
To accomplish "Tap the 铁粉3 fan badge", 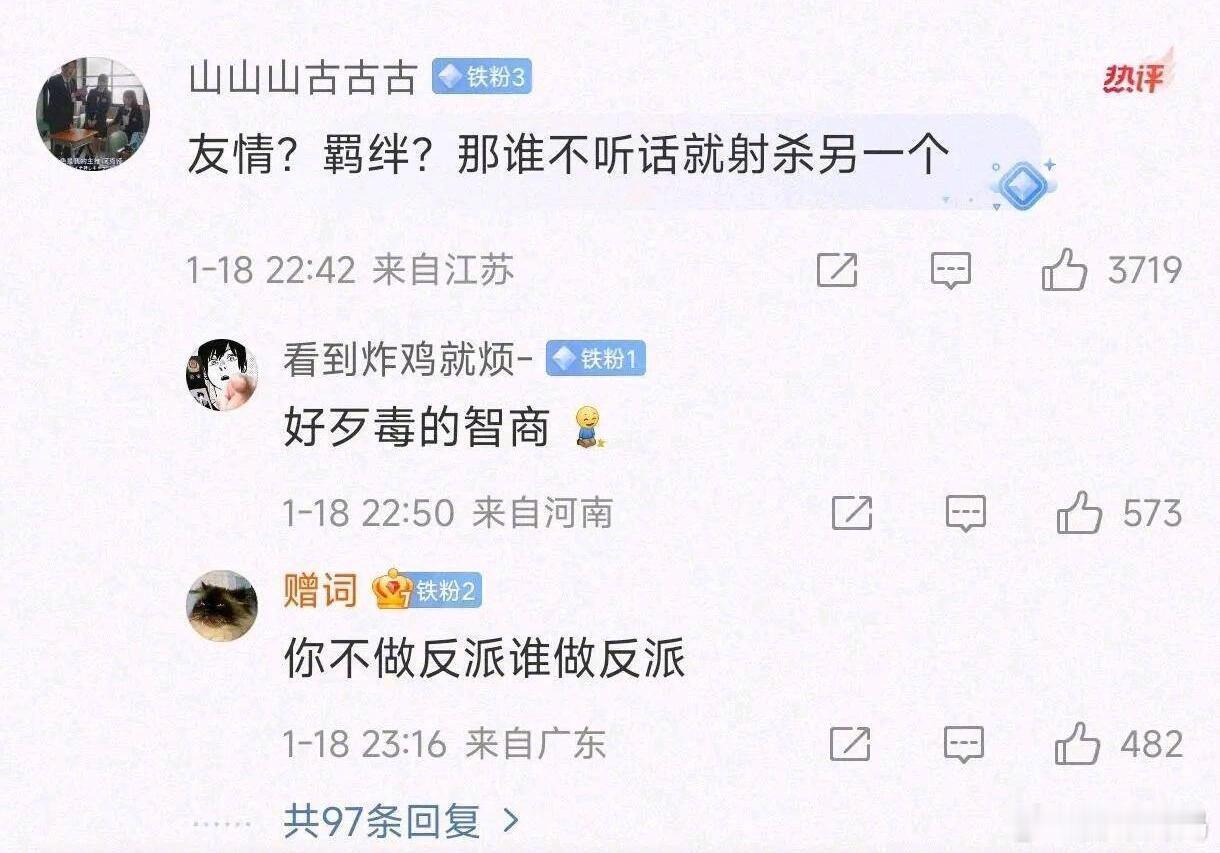I will (x=482, y=77).
